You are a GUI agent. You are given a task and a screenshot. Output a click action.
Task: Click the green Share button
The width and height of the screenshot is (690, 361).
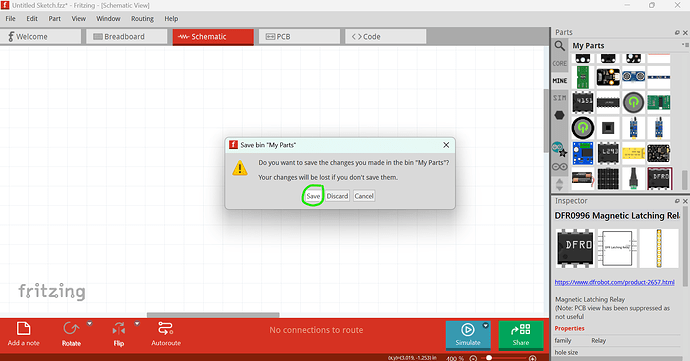521,335
